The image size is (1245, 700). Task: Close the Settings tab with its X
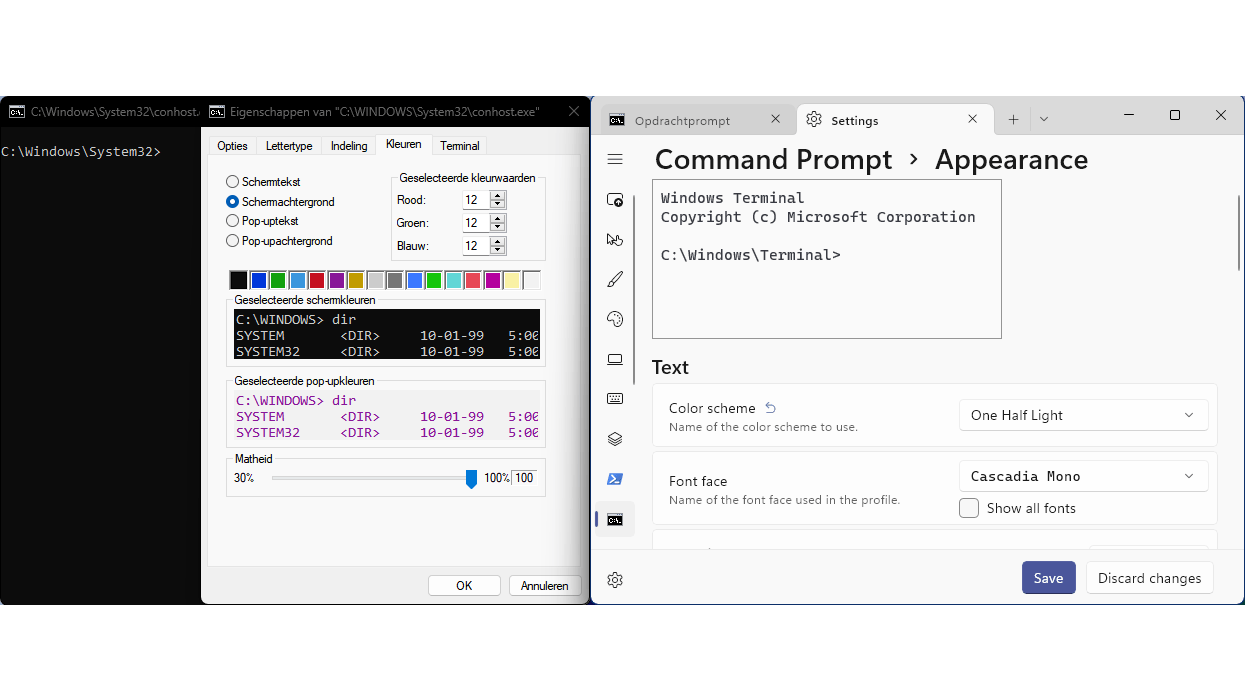(973, 119)
